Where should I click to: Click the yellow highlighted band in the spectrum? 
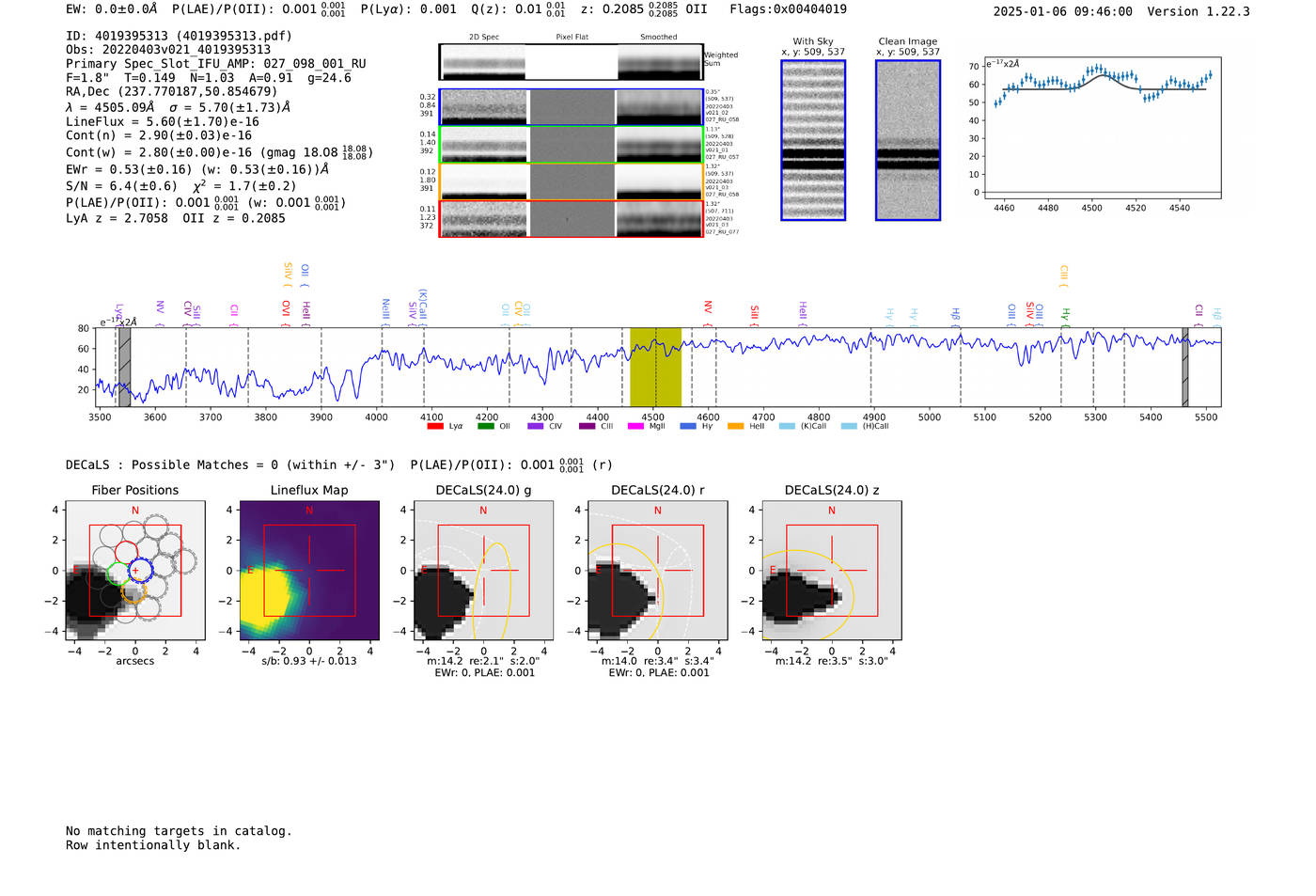[x=655, y=368]
